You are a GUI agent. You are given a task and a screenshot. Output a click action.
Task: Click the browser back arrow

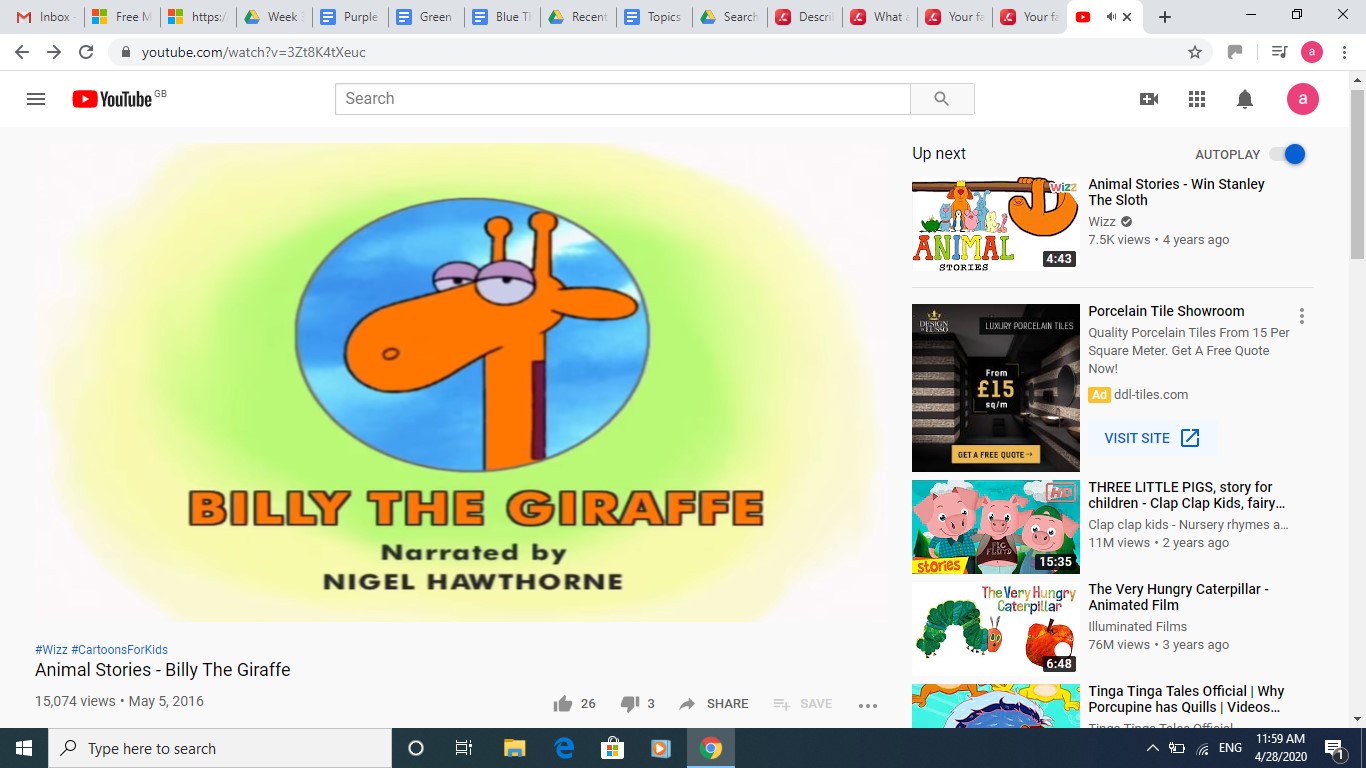coord(22,52)
